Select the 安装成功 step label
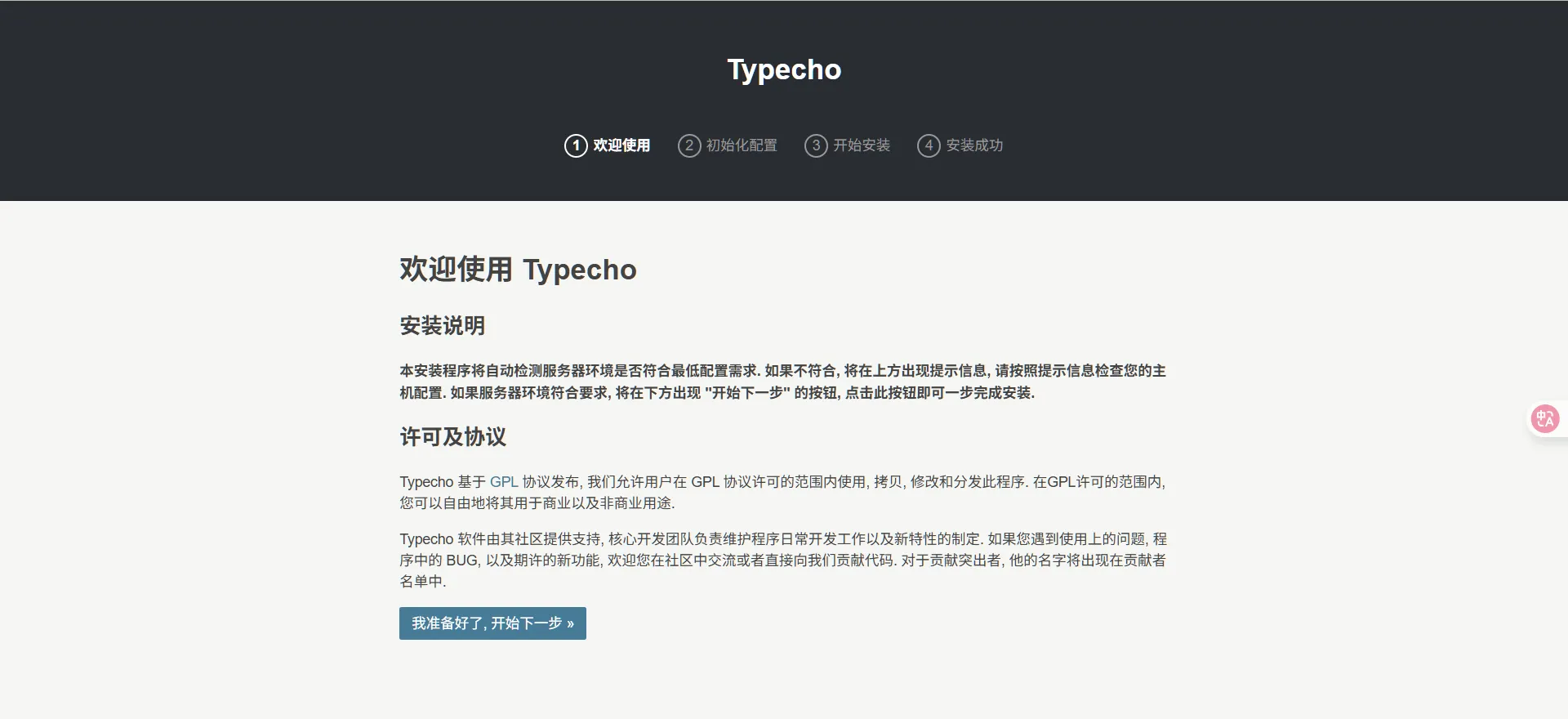Image resolution: width=1568 pixels, height=719 pixels. 974,145
